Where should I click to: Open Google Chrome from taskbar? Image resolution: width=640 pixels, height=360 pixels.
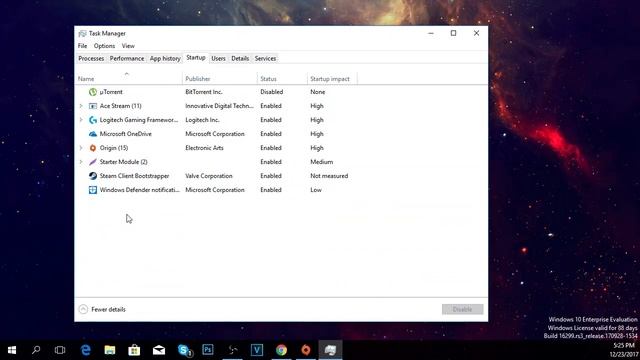coord(281,350)
